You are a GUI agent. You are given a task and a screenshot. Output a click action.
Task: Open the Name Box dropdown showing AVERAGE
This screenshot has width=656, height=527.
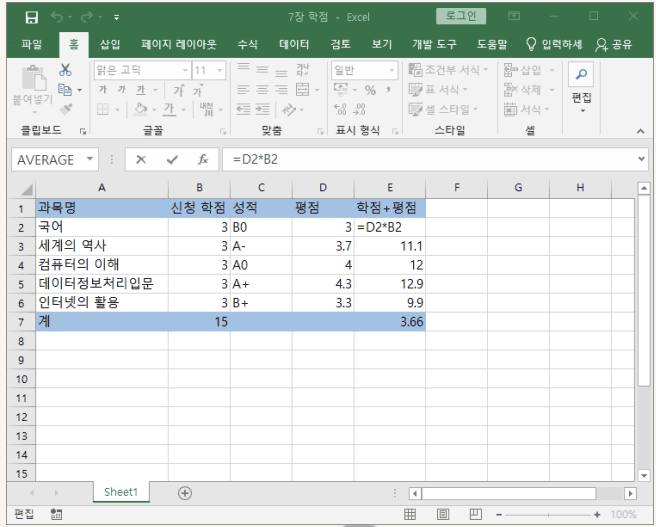(91, 159)
